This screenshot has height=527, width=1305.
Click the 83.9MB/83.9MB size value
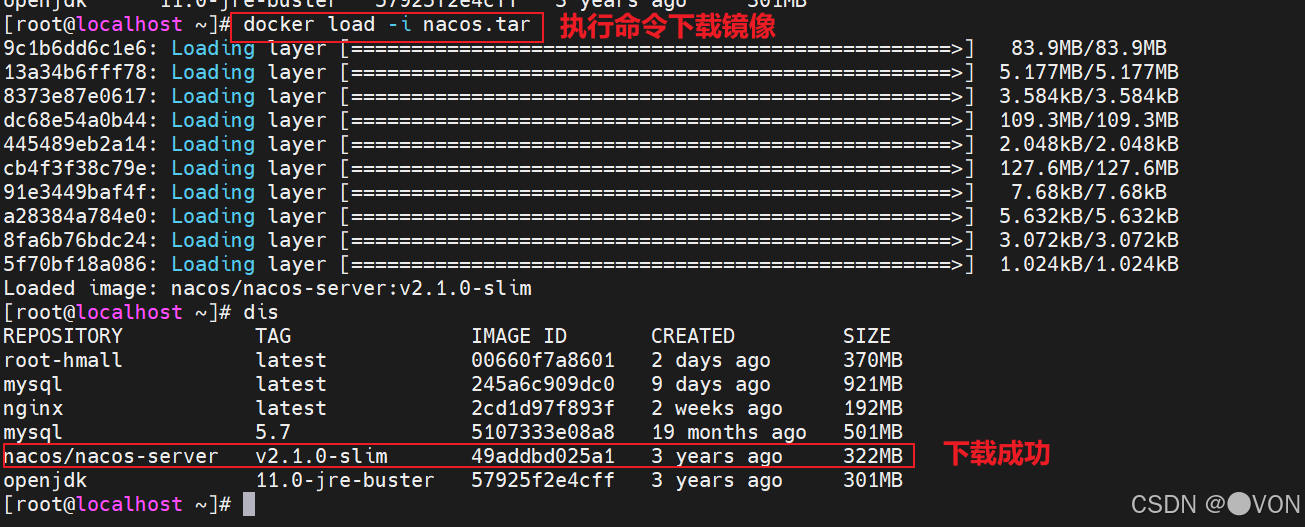click(x=1089, y=48)
